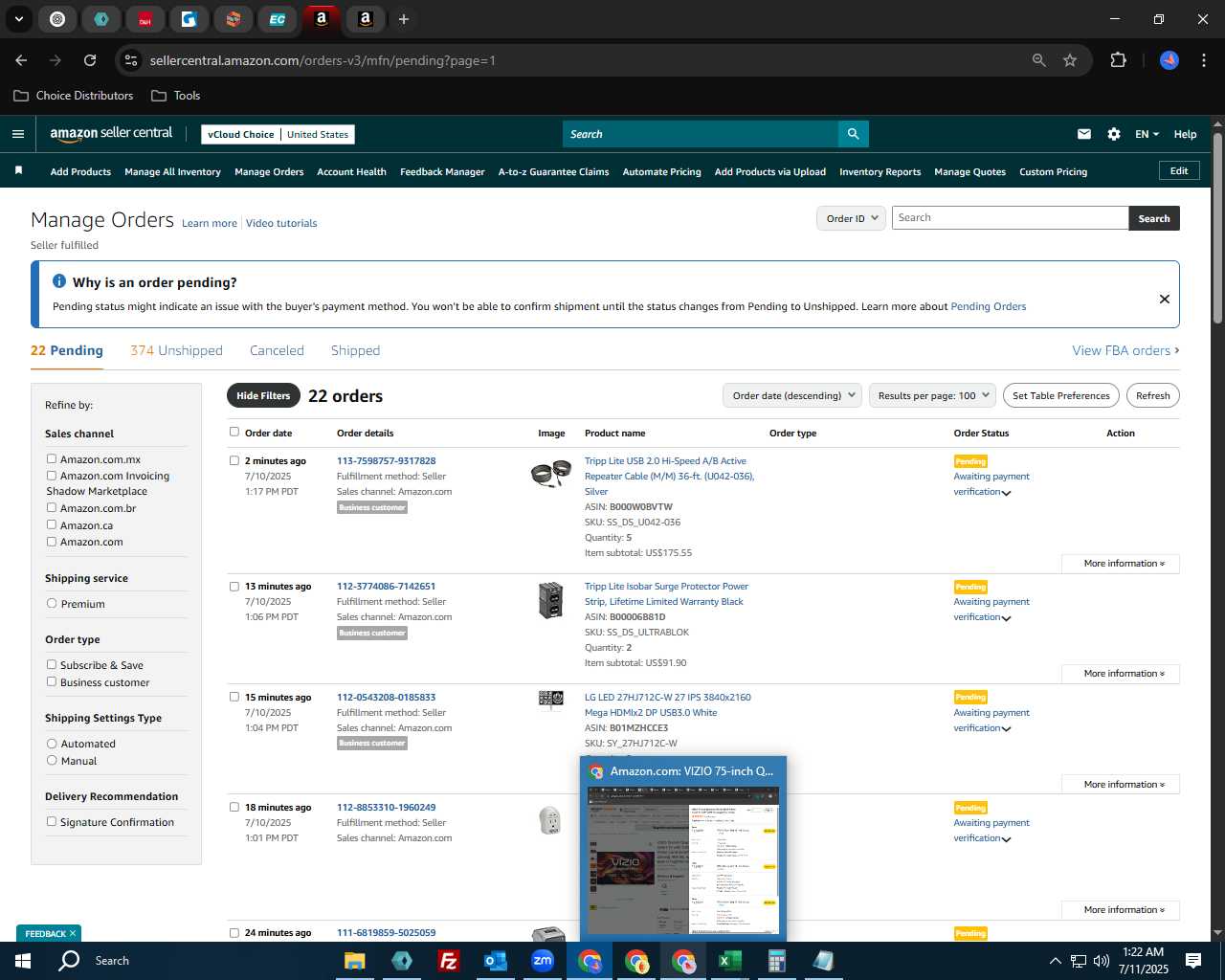Image resolution: width=1225 pixels, height=980 pixels.
Task: Select order 113-7598757-9317828 checkbox
Action: click(234, 460)
